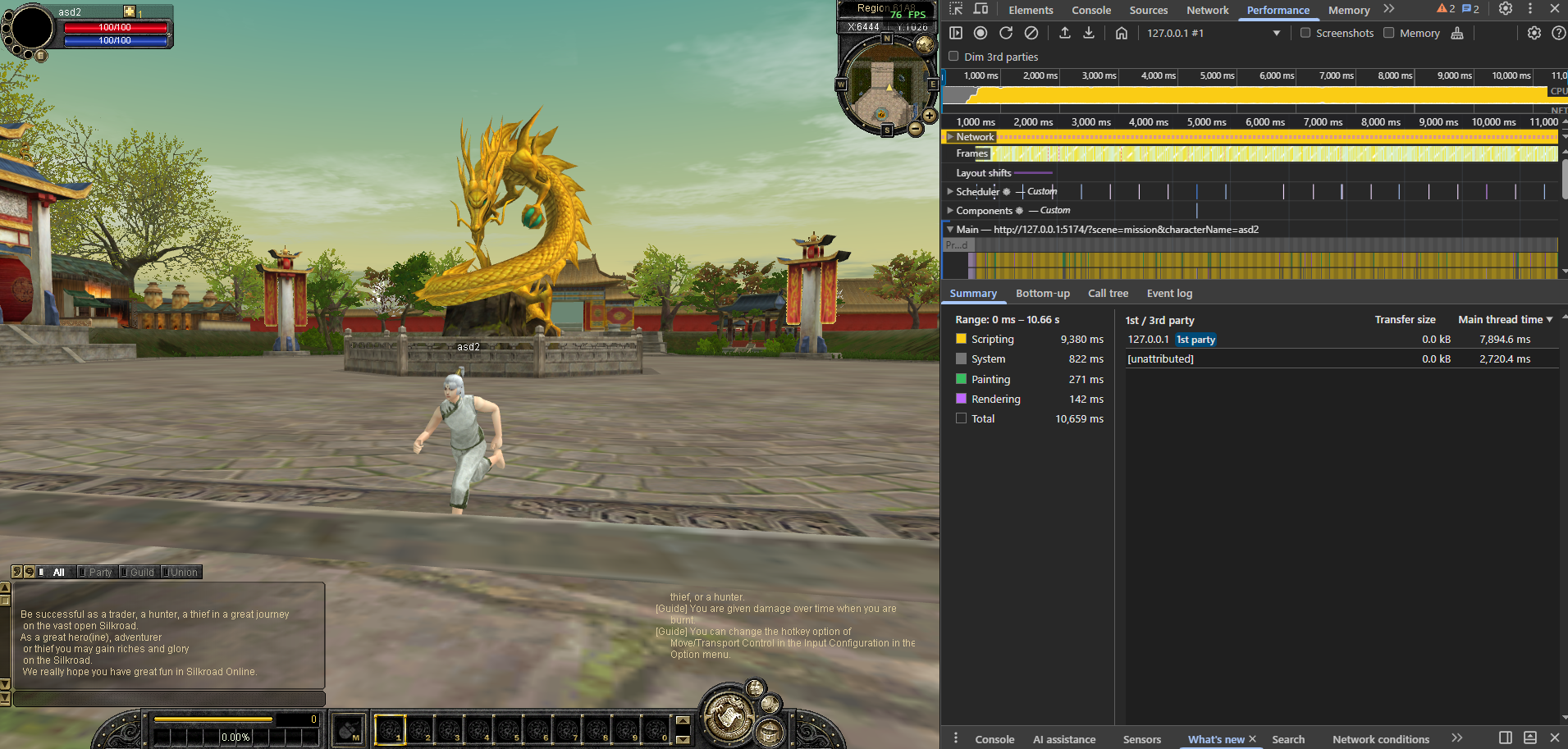The height and width of the screenshot is (749, 1568).
Task: Open the Network panel tab
Action: coord(1208,10)
